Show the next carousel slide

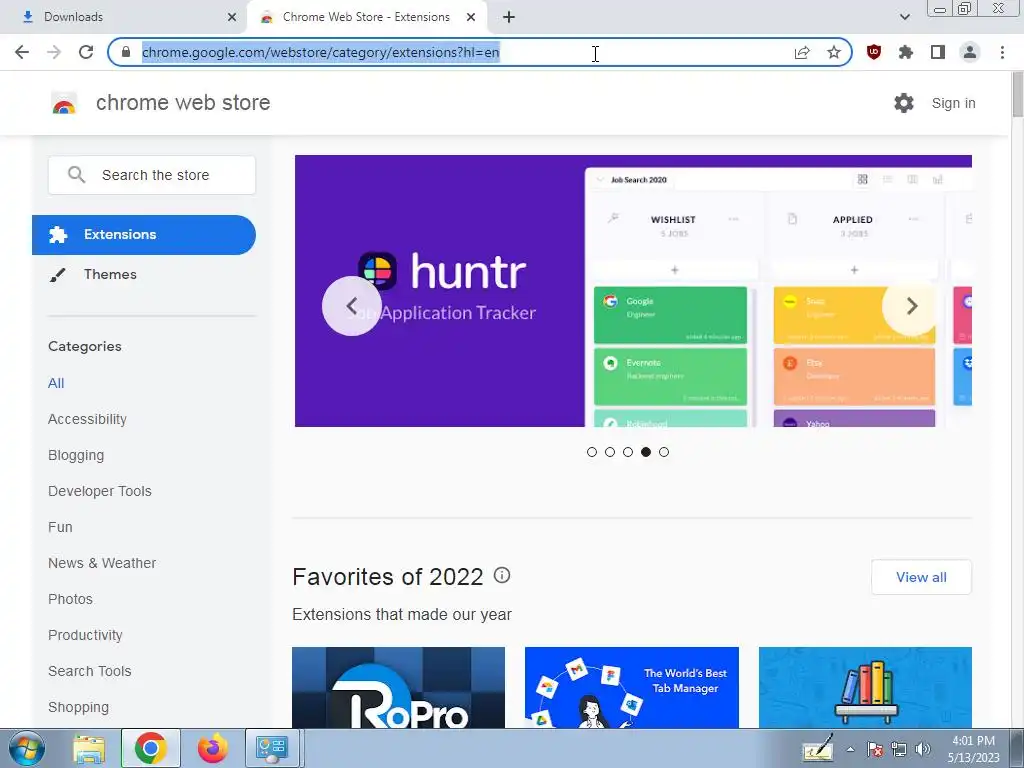912,306
